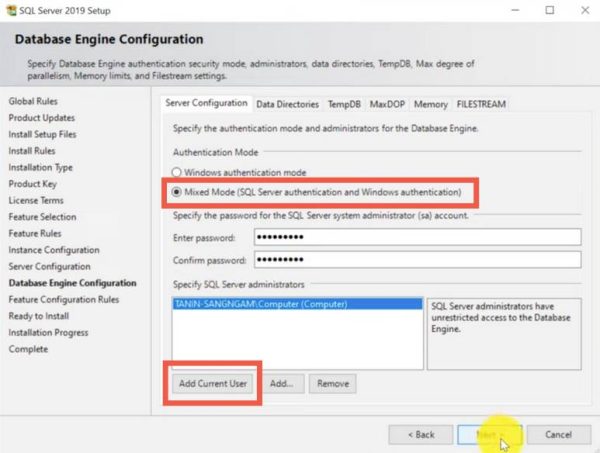Minimize the SQL Server 2019 Setup window

(x=515, y=10)
